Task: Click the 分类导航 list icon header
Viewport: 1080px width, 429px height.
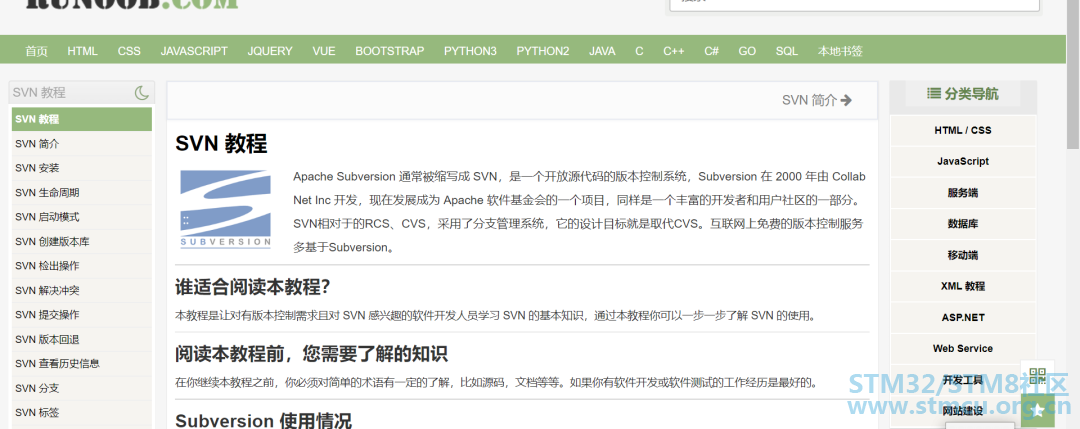Action: 962,94
